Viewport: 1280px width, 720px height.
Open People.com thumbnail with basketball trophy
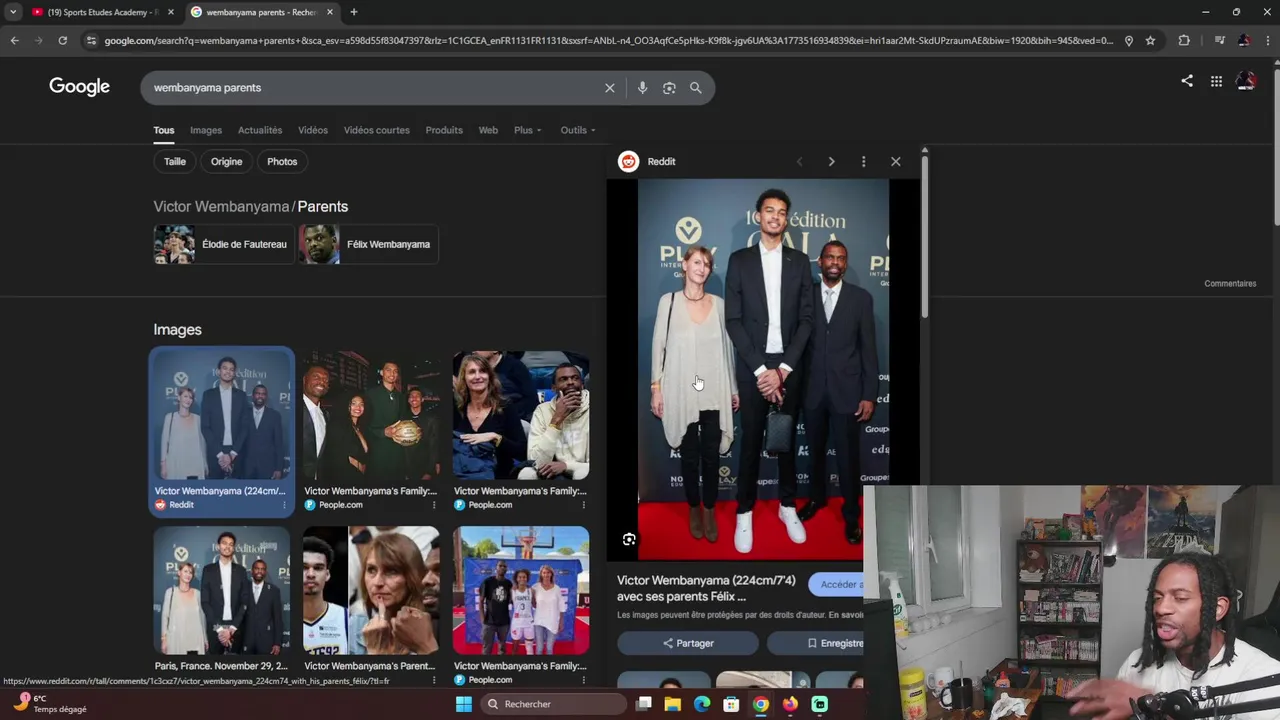(371, 414)
